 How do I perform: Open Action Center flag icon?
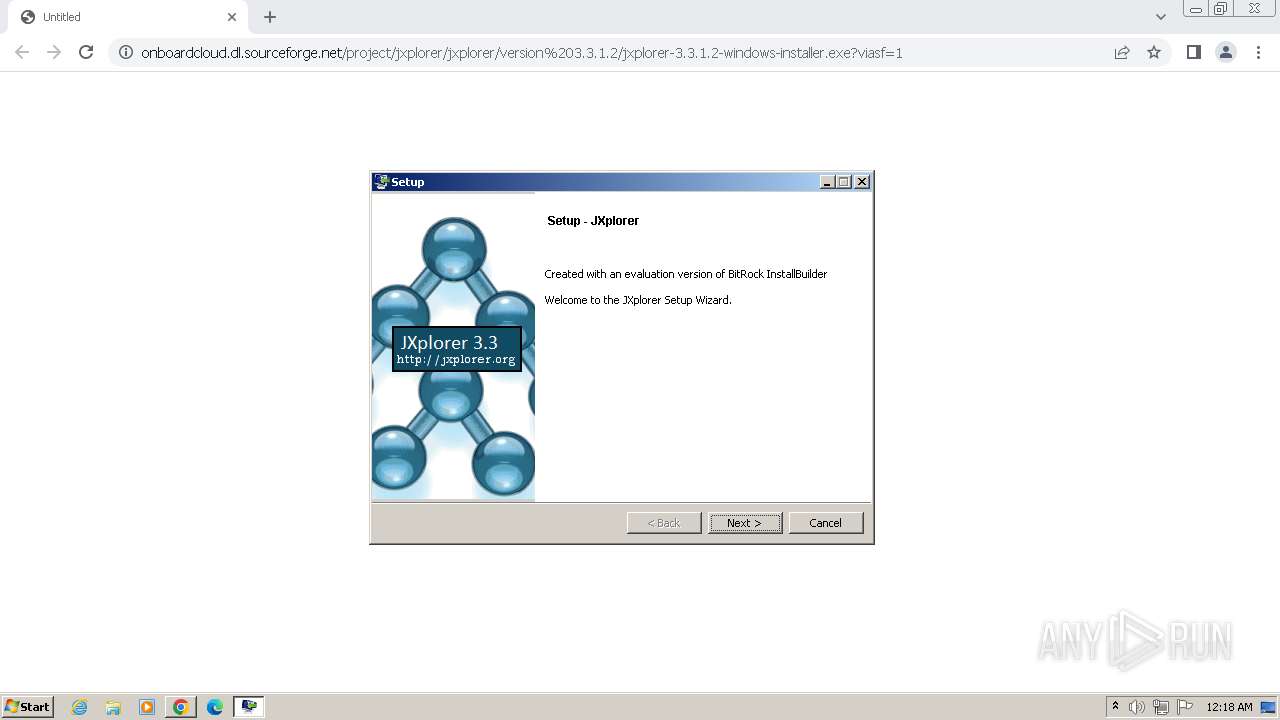click(1185, 707)
